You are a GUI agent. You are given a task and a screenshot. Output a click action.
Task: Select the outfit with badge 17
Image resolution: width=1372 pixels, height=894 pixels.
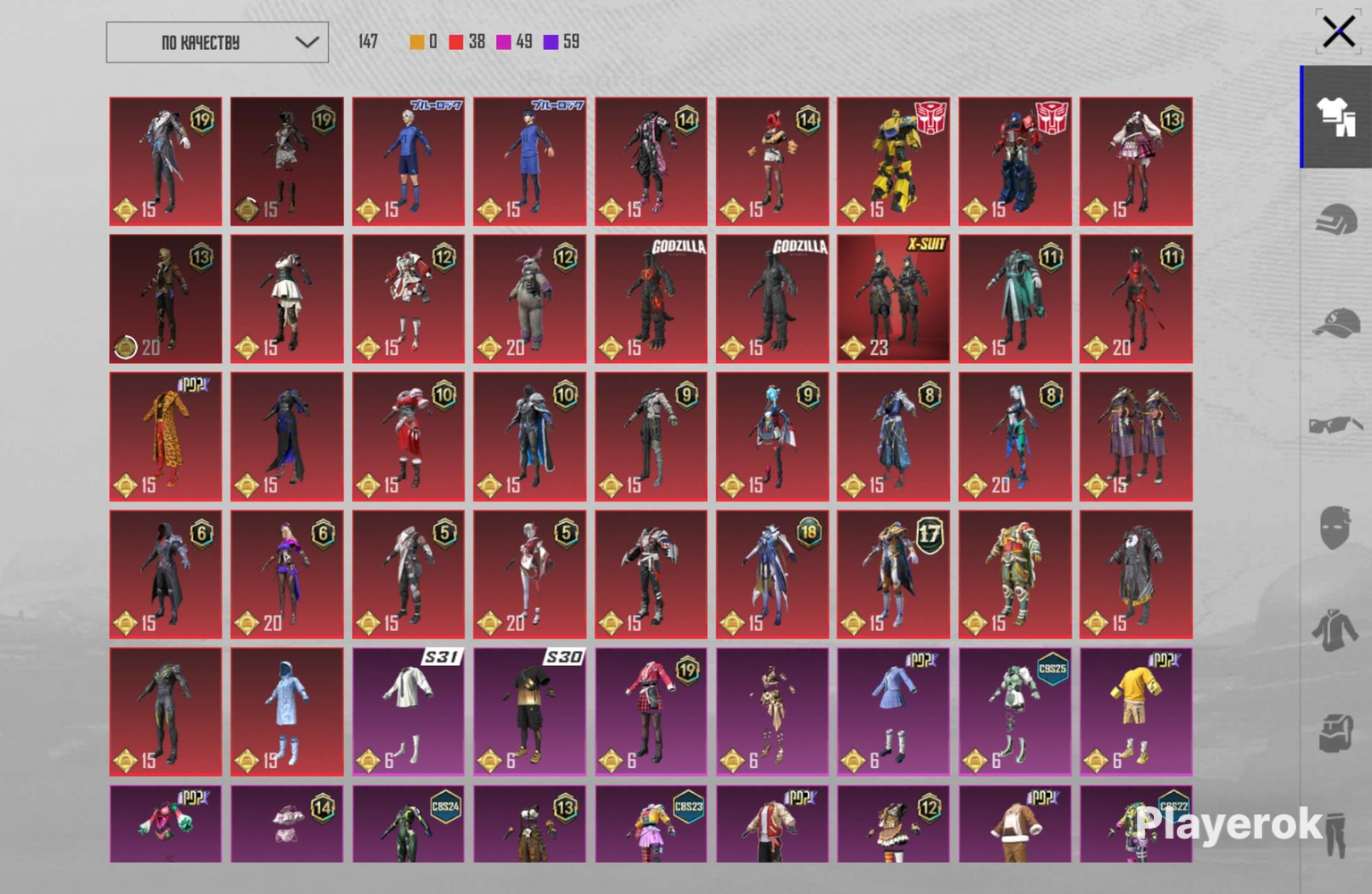[x=893, y=574]
